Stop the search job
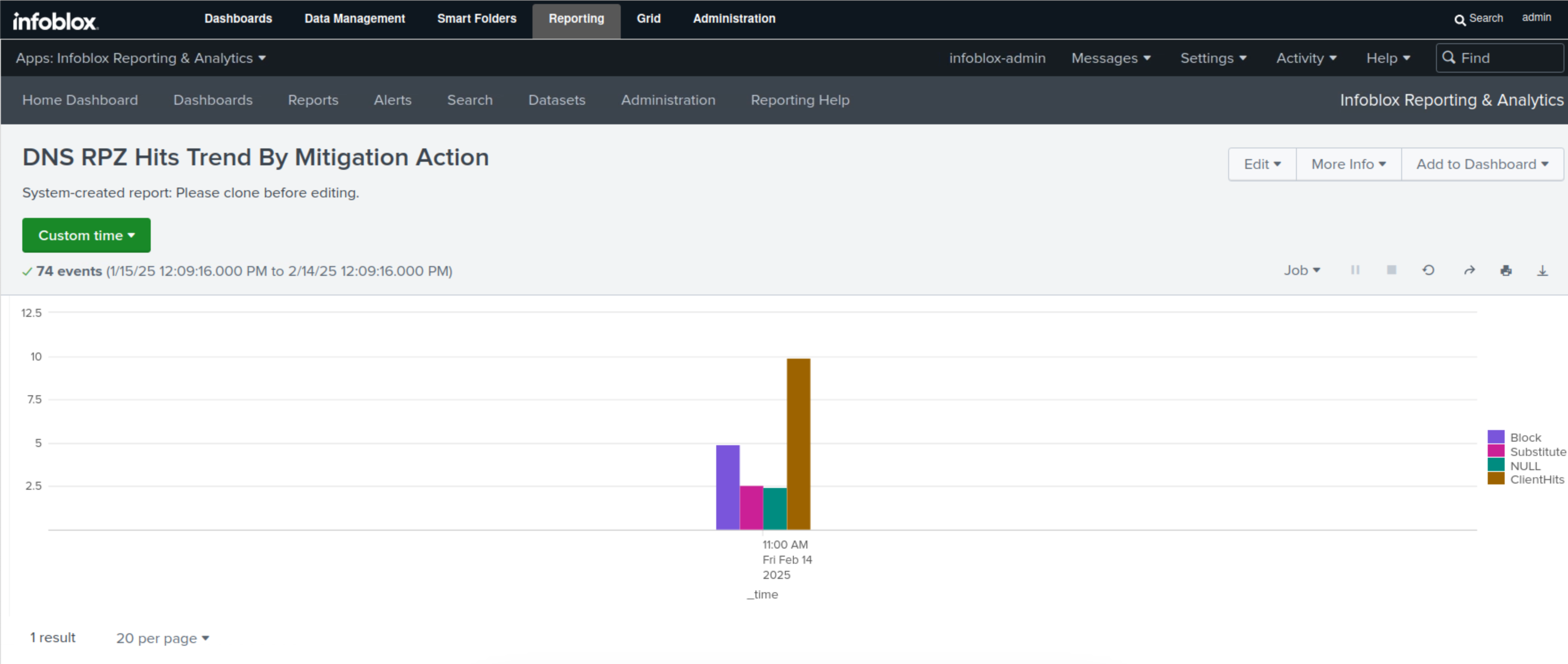Screen dimensions: 1568x664 coord(1391,270)
